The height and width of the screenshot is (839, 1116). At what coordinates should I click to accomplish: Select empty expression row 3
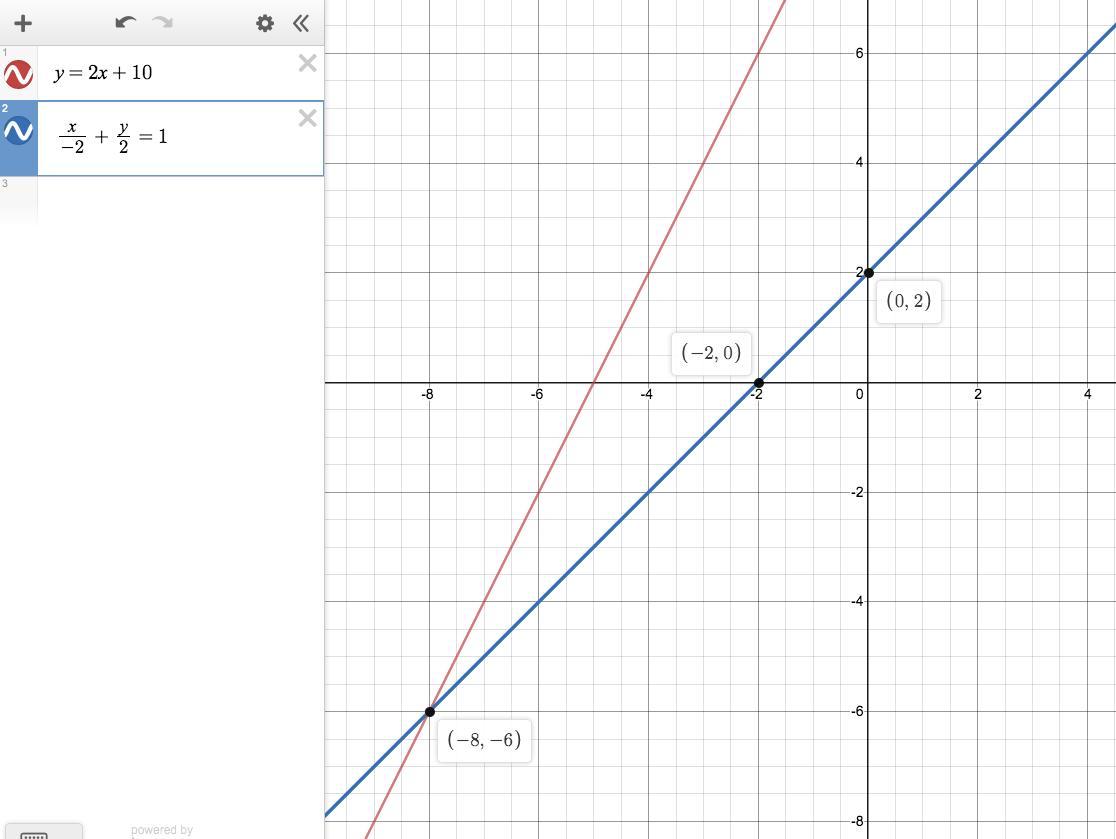coord(162,199)
